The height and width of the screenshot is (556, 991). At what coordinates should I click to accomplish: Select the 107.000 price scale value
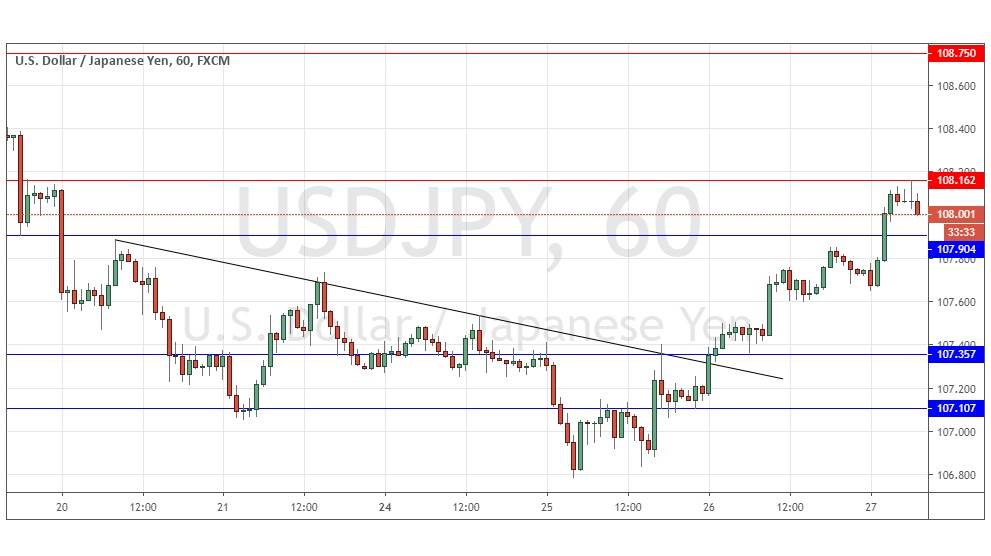[956, 432]
